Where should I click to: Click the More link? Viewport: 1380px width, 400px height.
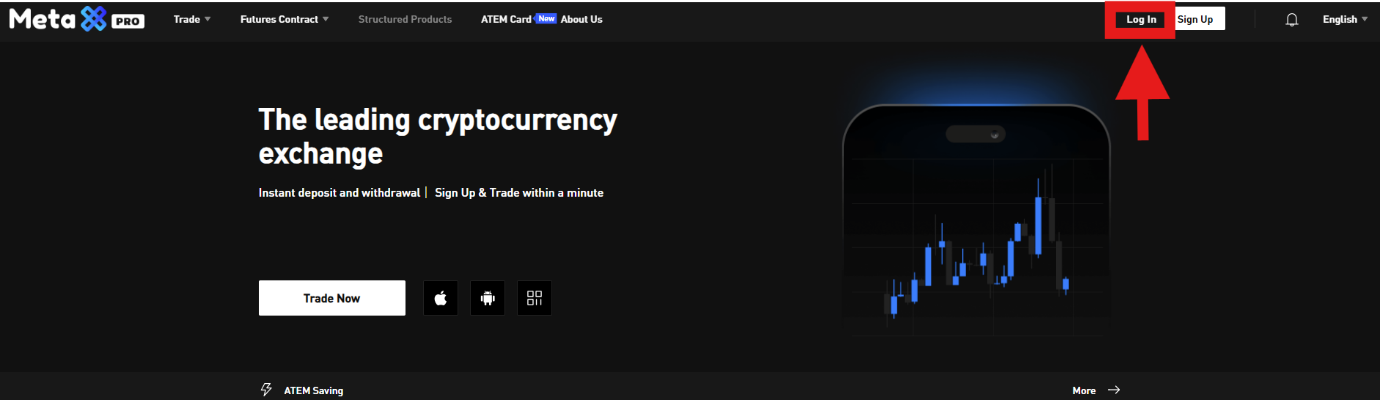point(1084,391)
